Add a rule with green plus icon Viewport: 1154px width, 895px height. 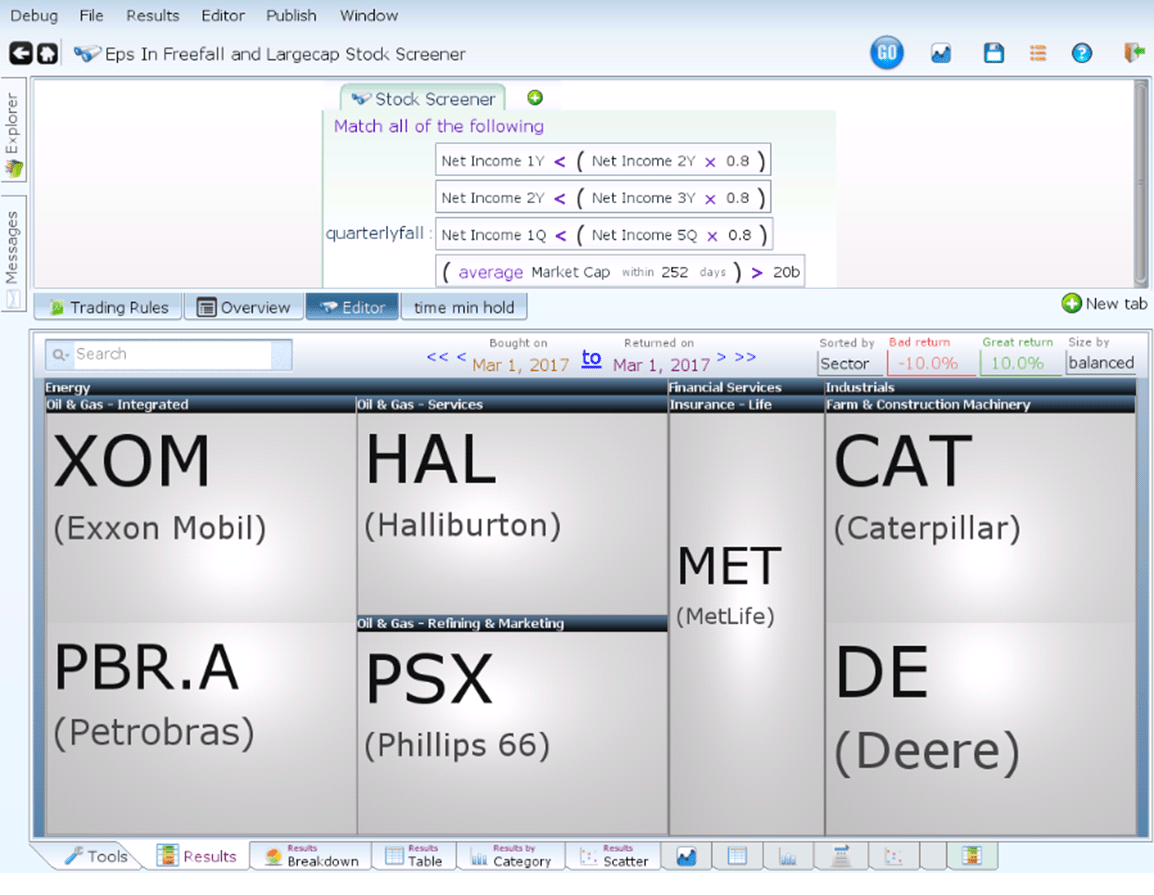point(535,97)
